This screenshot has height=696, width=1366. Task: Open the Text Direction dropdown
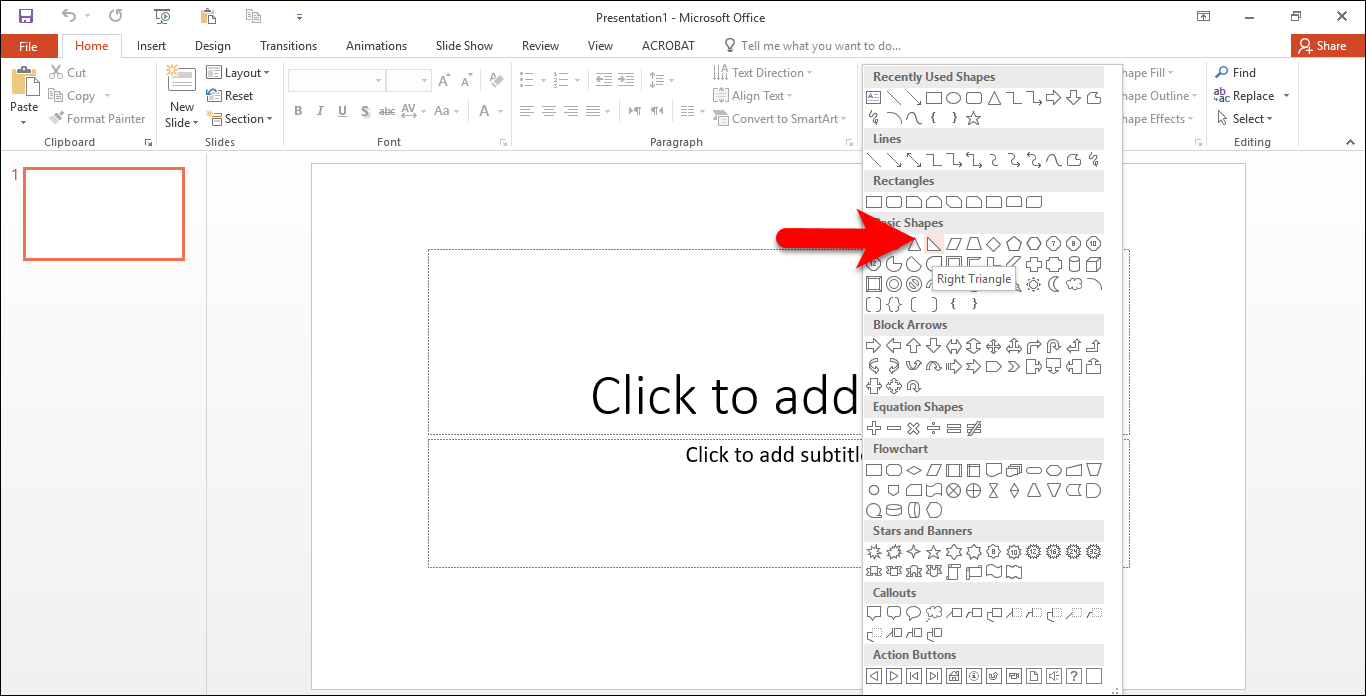pyautogui.click(x=763, y=73)
